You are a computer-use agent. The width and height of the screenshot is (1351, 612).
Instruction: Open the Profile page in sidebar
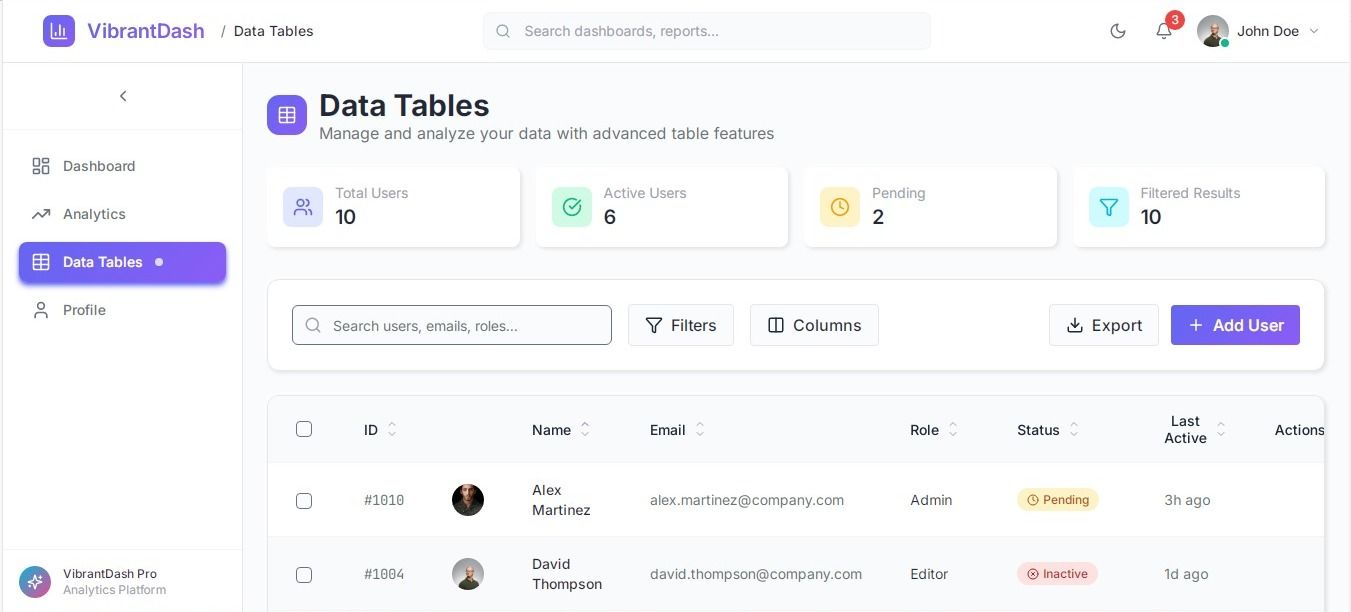84,310
